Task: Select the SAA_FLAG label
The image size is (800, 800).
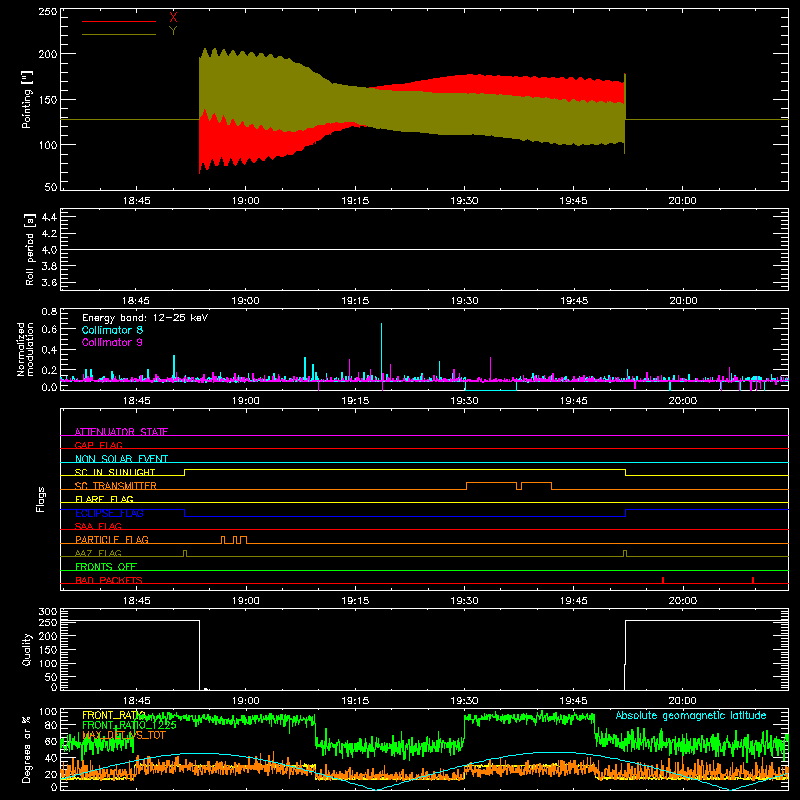Action: 98,526
